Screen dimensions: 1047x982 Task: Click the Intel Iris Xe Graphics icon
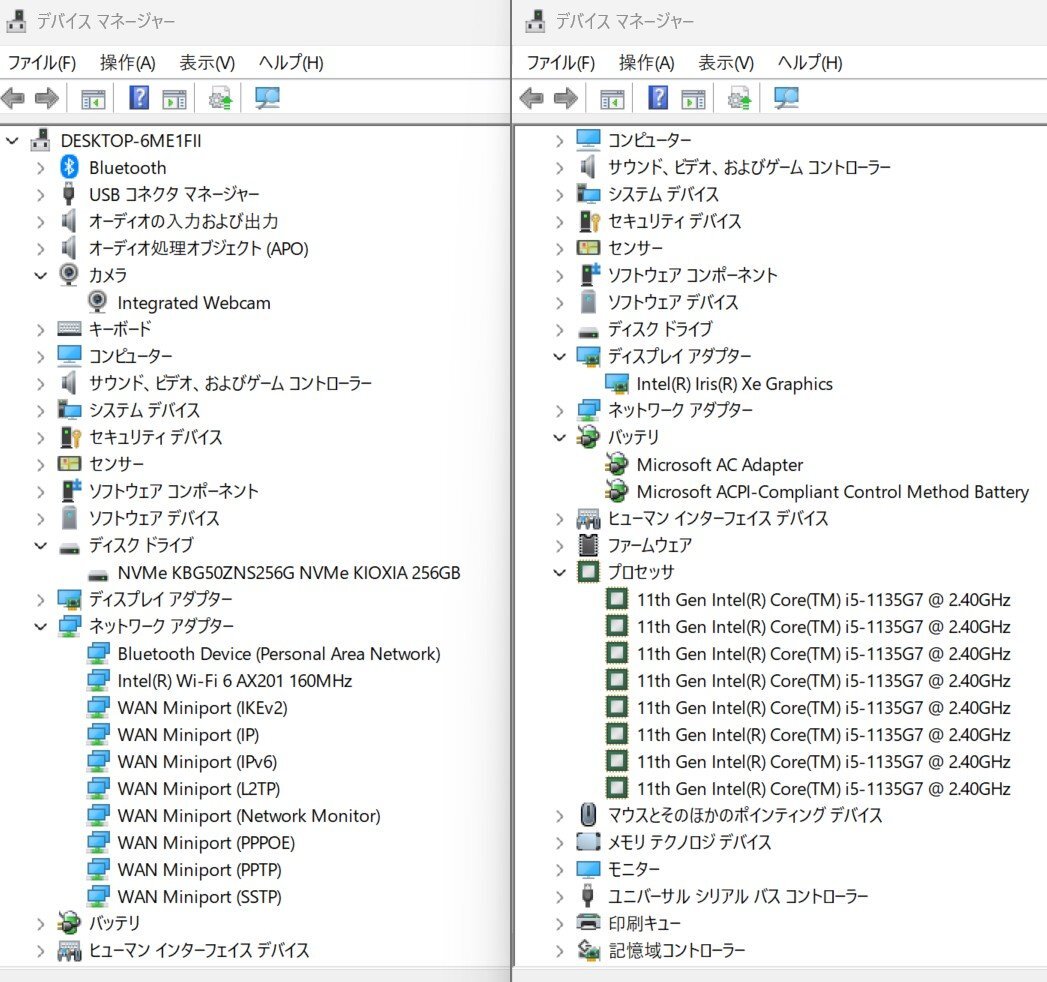(x=617, y=383)
